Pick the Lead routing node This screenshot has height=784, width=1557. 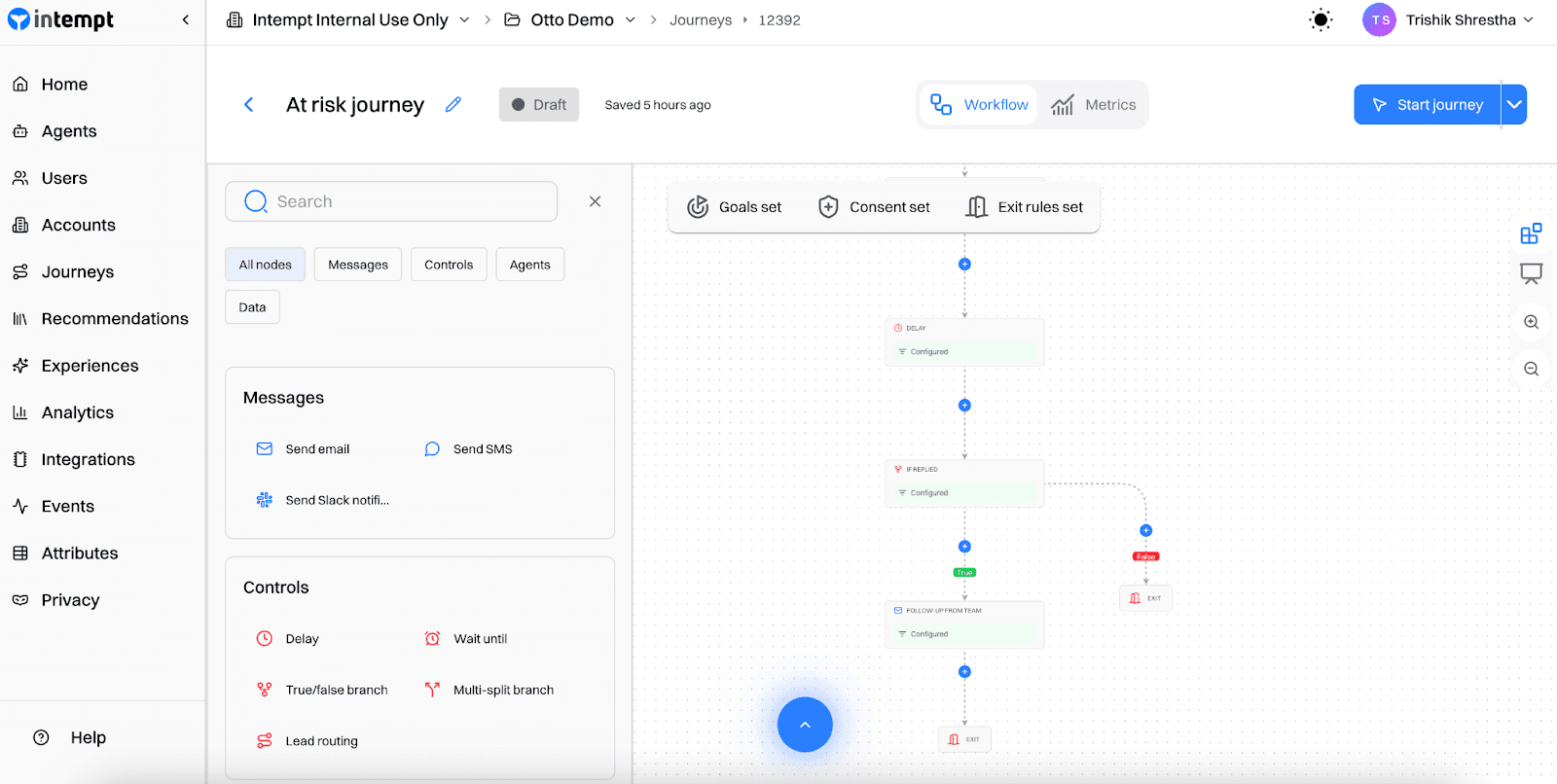click(308, 741)
